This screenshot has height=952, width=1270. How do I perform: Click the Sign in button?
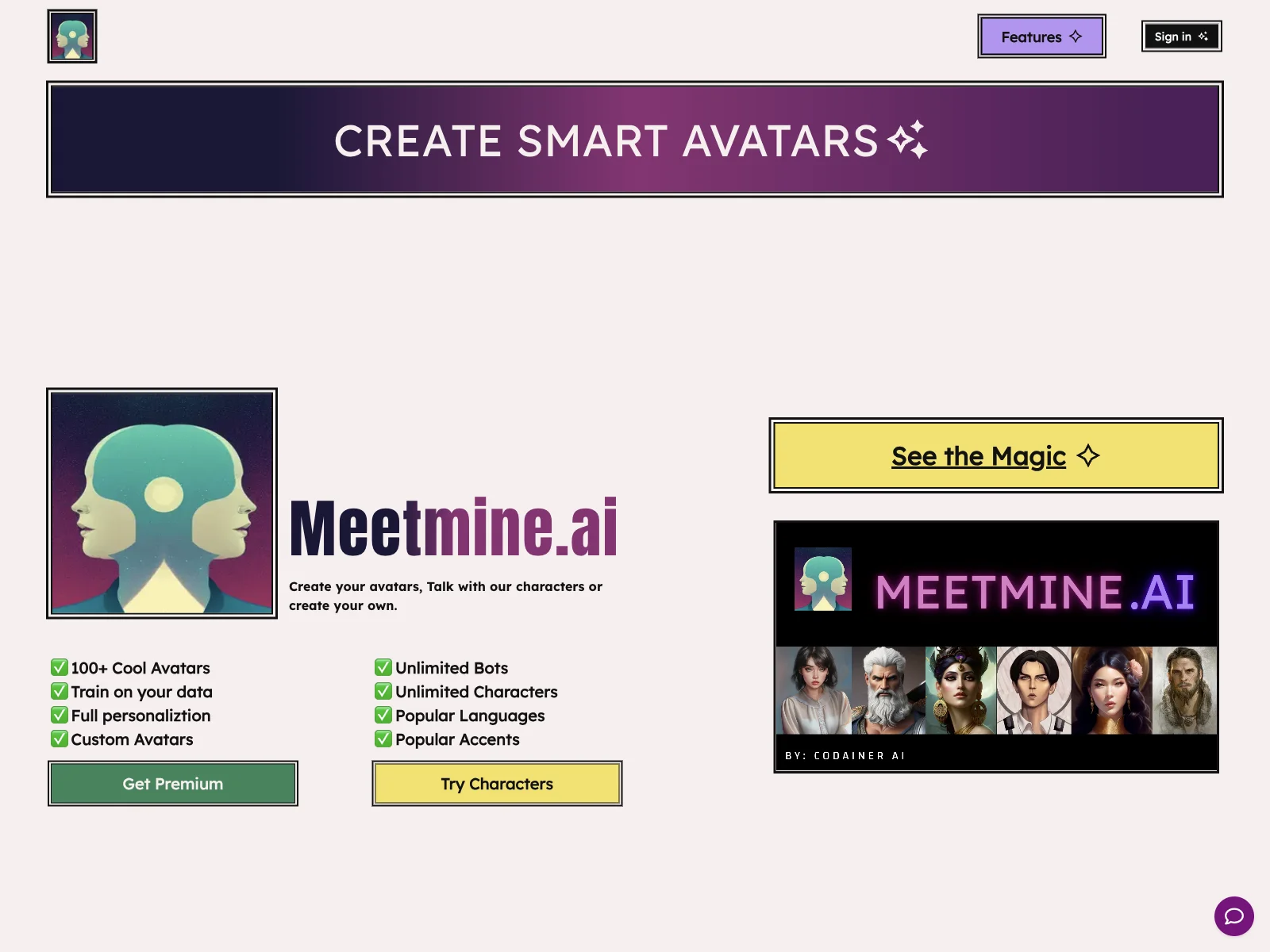[1181, 36]
